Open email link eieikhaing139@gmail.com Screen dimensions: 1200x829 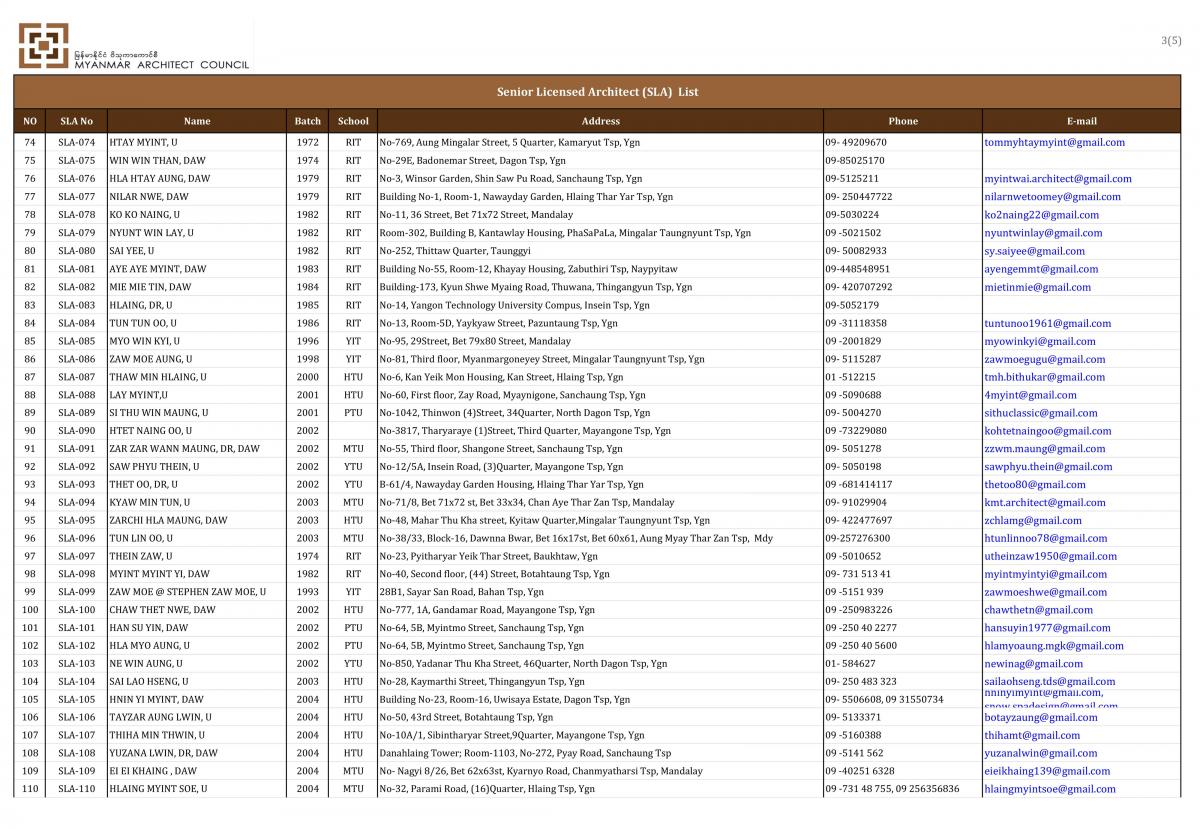[1048, 771]
